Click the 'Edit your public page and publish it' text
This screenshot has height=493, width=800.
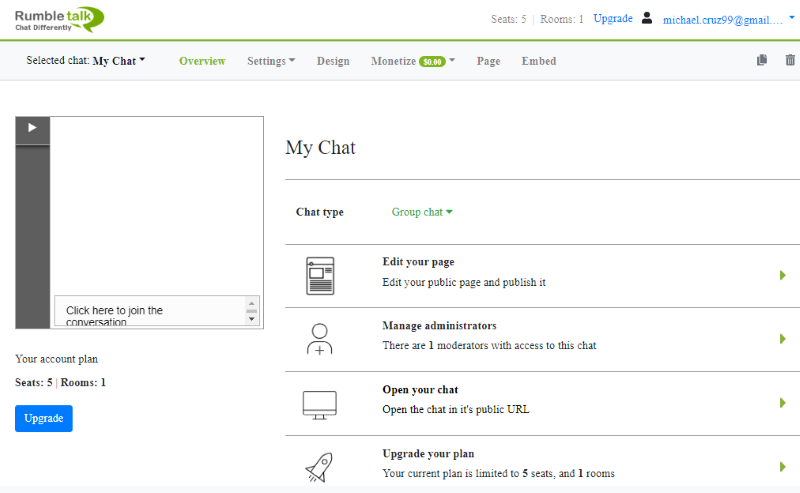pos(464,282)
